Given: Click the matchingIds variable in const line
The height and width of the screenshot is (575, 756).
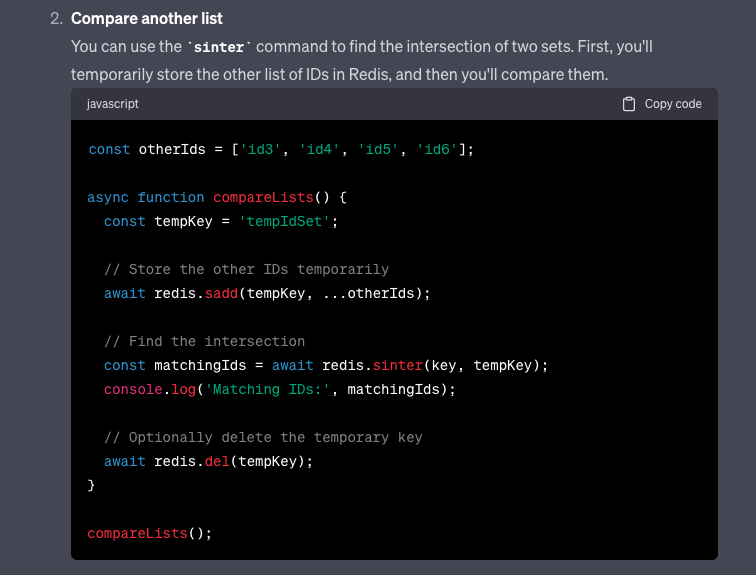Looking at the screenshot, I should [x=200, y=366].
